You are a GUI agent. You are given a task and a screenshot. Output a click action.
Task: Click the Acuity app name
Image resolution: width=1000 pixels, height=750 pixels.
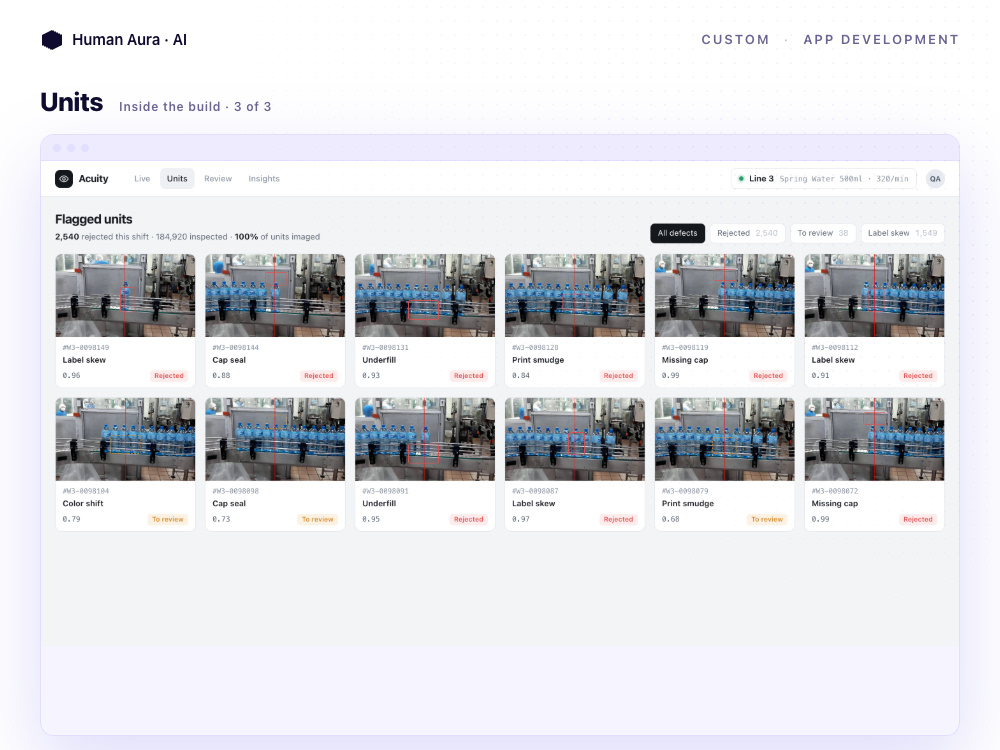[94, 179]
